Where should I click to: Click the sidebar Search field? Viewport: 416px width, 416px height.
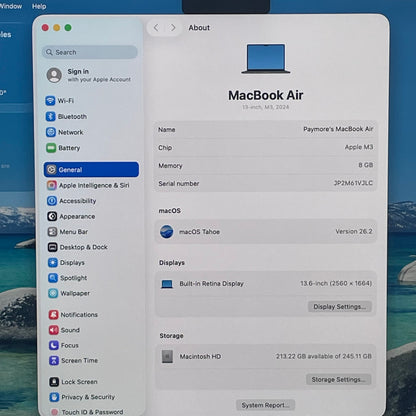click(x=90, y=52)
